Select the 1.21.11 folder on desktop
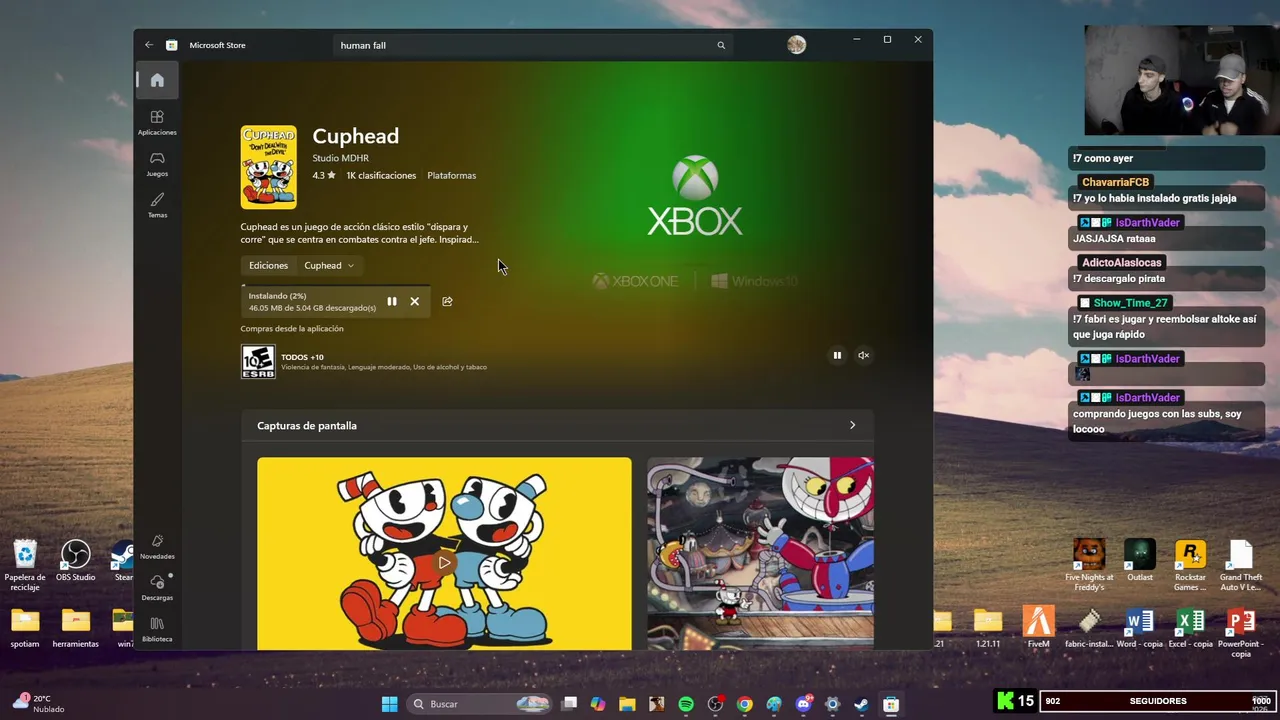This screenshot has width=1280, height=720. coord(988,629)
